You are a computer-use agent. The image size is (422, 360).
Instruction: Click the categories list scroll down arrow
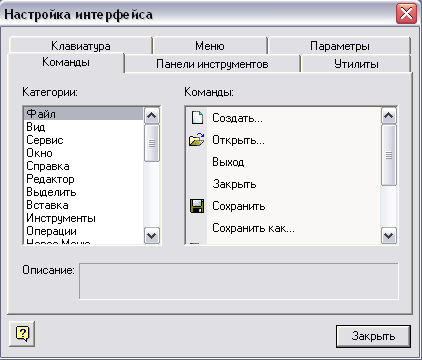coord(152,236)
